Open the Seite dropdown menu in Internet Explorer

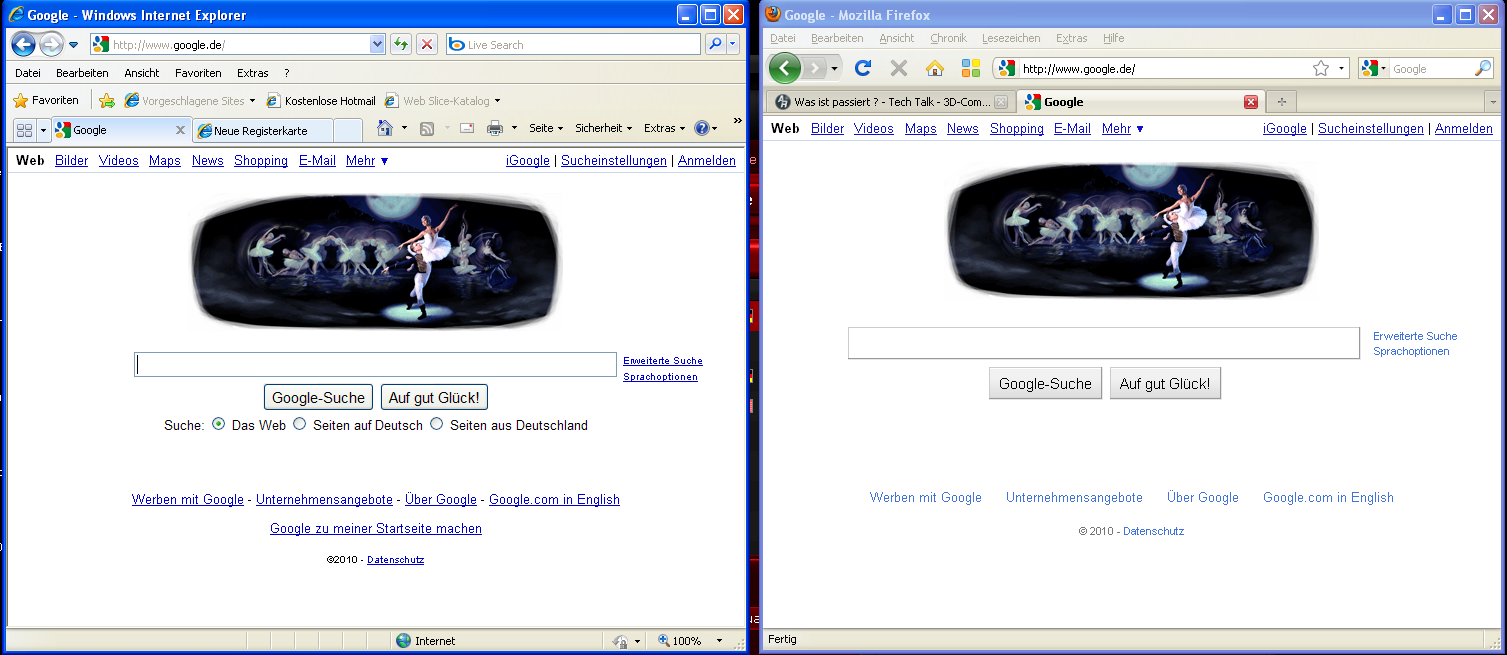click(546, 128)
